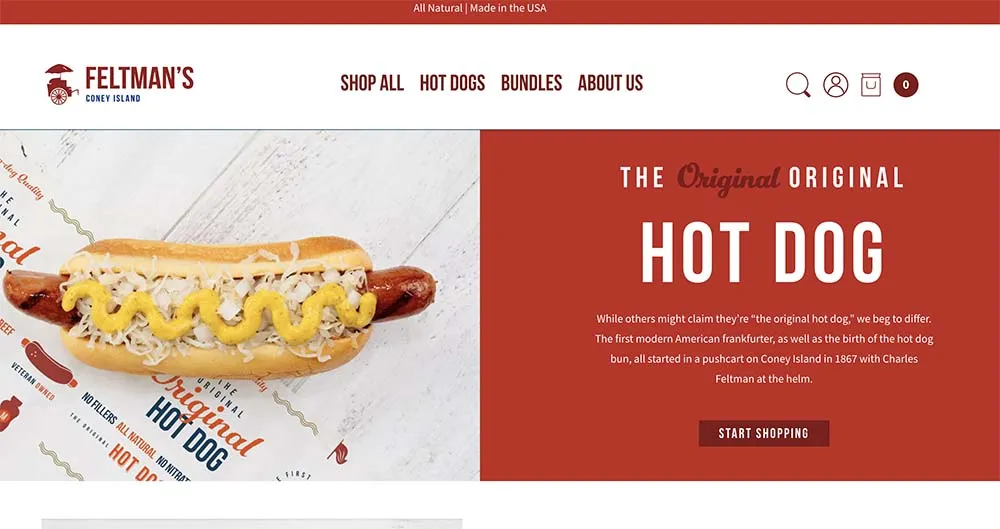Click the Feltman's Coney Island logo text
Image resolution: width=1000 pixels, height=529 pixels.
139,84
